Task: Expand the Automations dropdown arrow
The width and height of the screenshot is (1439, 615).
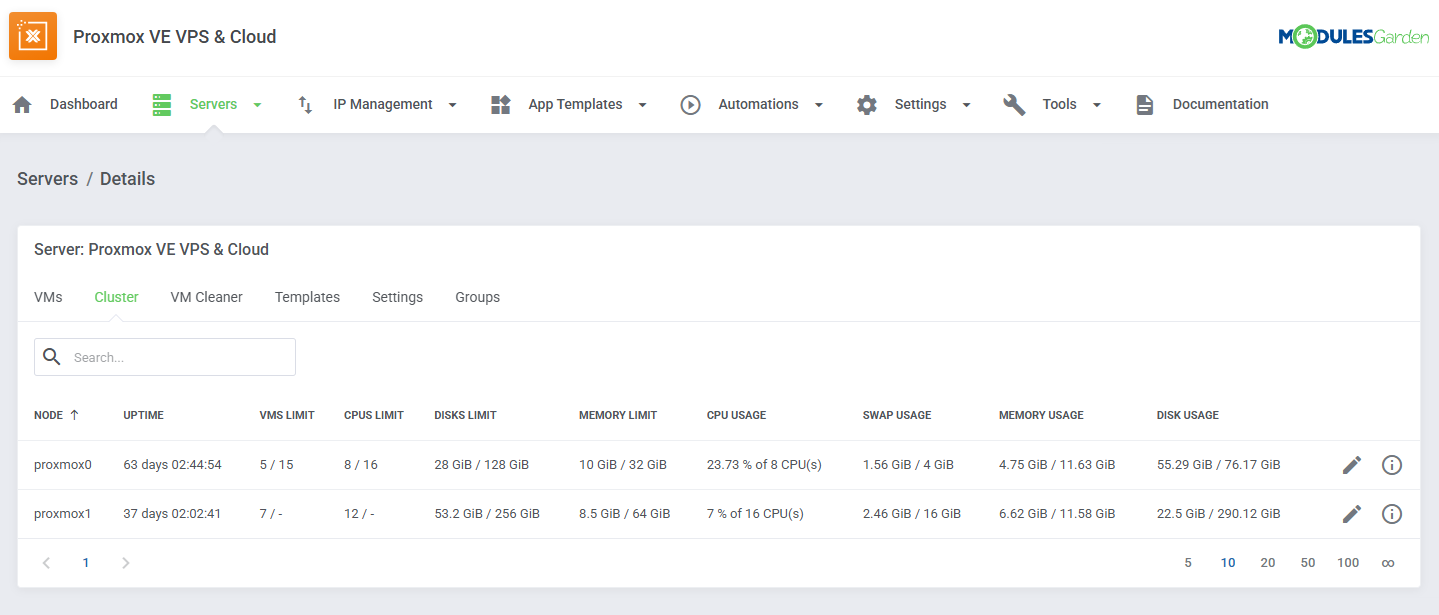Action: tap(819, 105)
